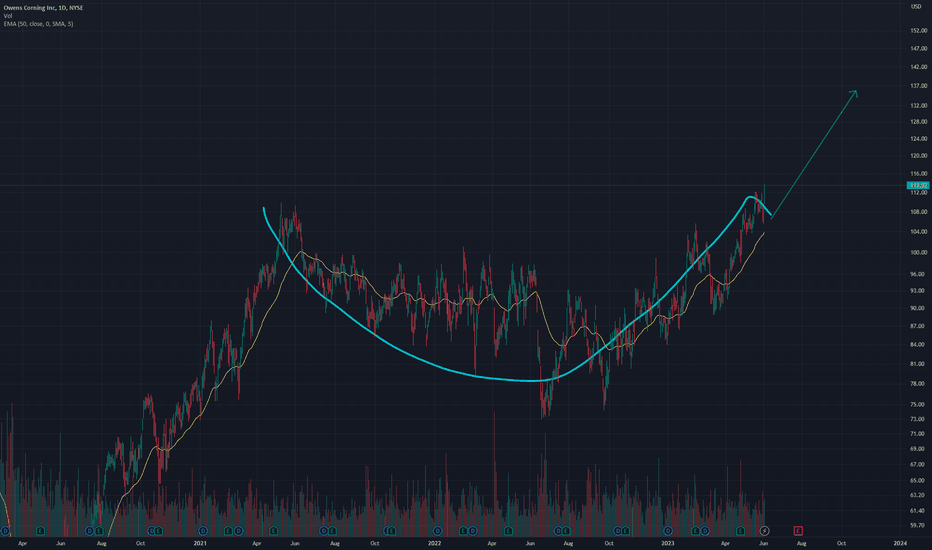Click the 100.00 price axis label
The width and height of the screenshot is (932, 550).
[x=919, y=252]
